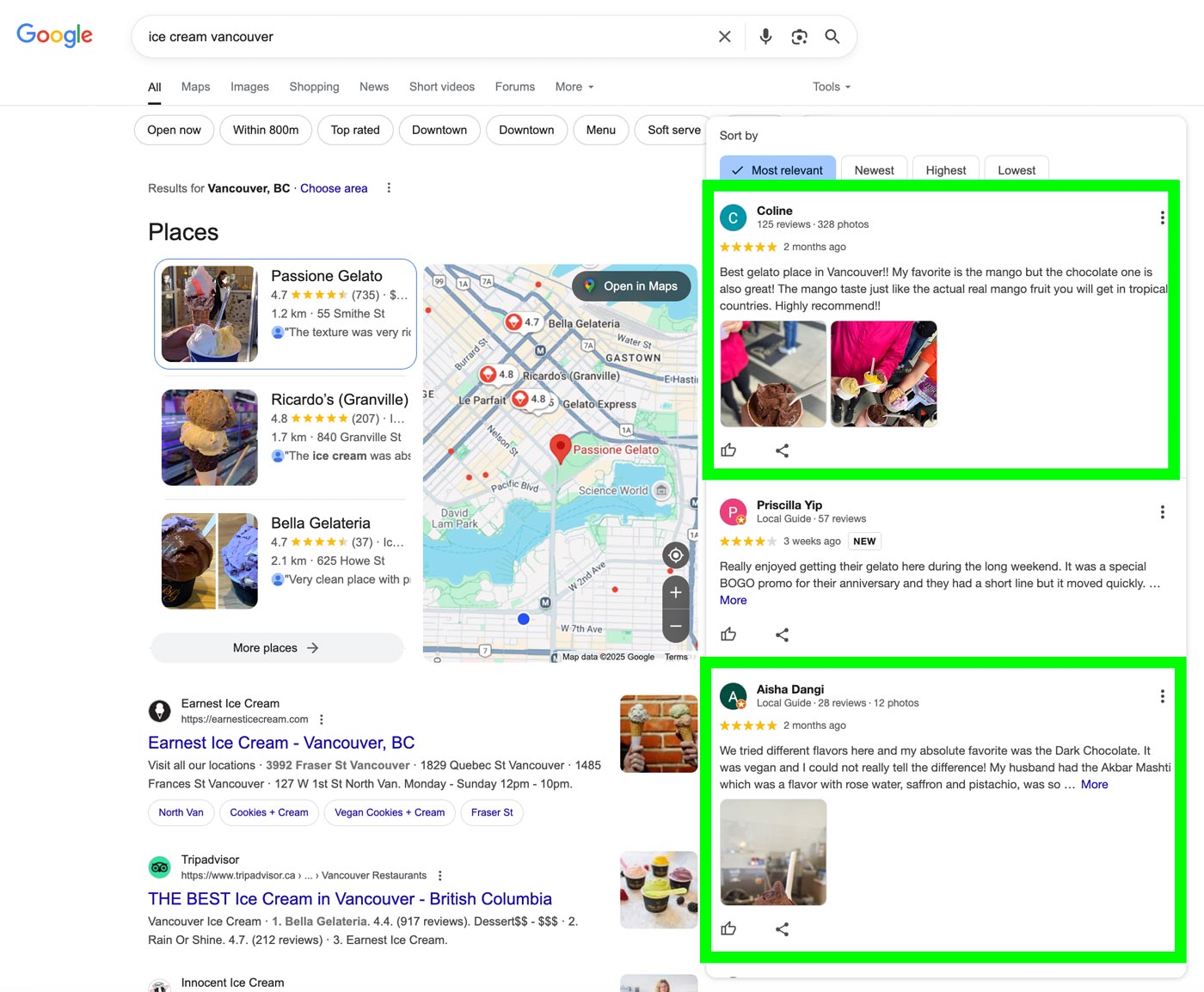Open options menu on Aisha Dangi's review
Viewport: 1204px width, 992px height.
coord(1163,696)
